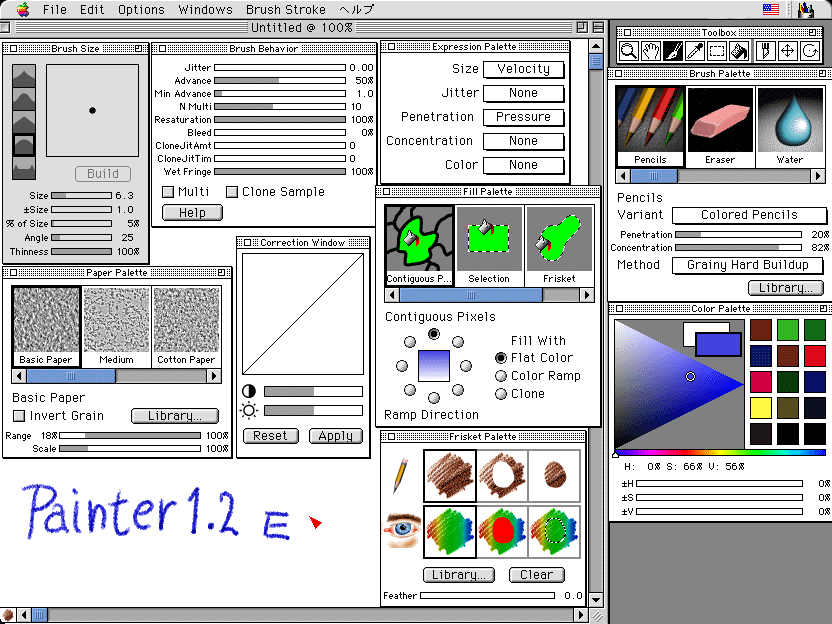The height and width of the screenshot is (624, 832).
Task: Select Flat Color fill option
Action: coord(500,358)
